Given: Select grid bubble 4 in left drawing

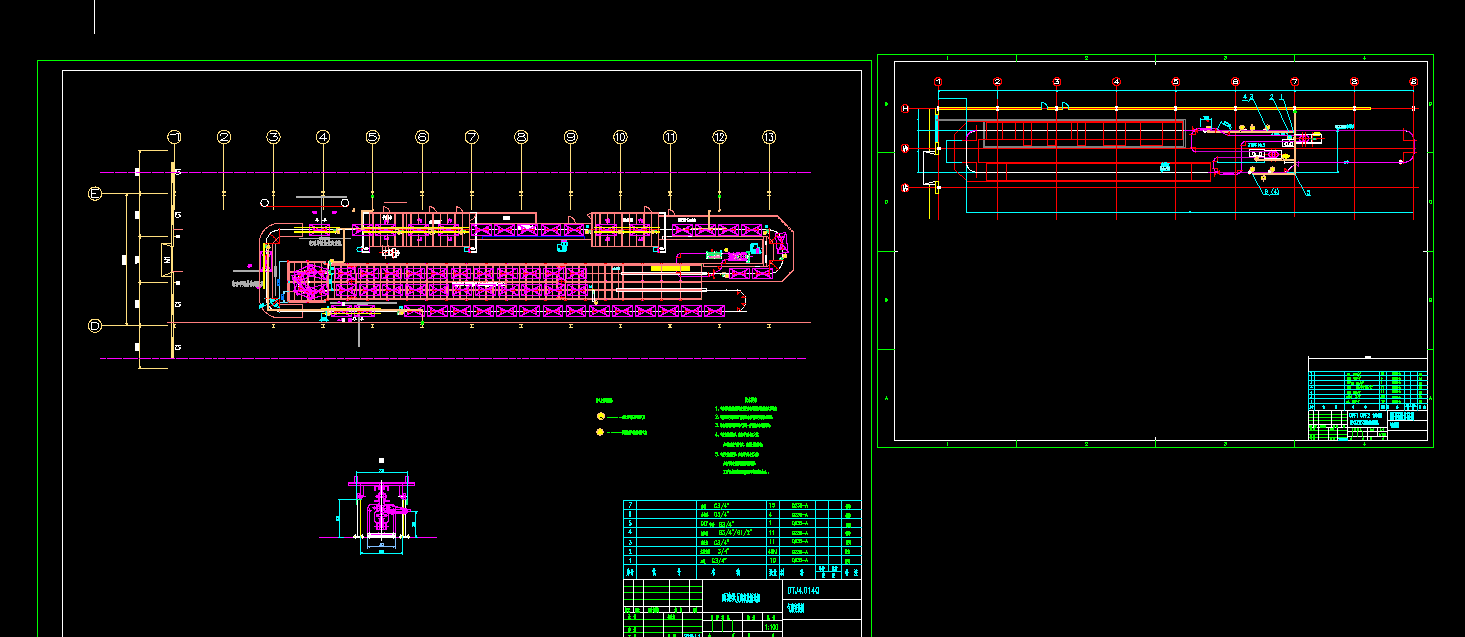Looking at the screenshot, I should click(x=323, y=137).
